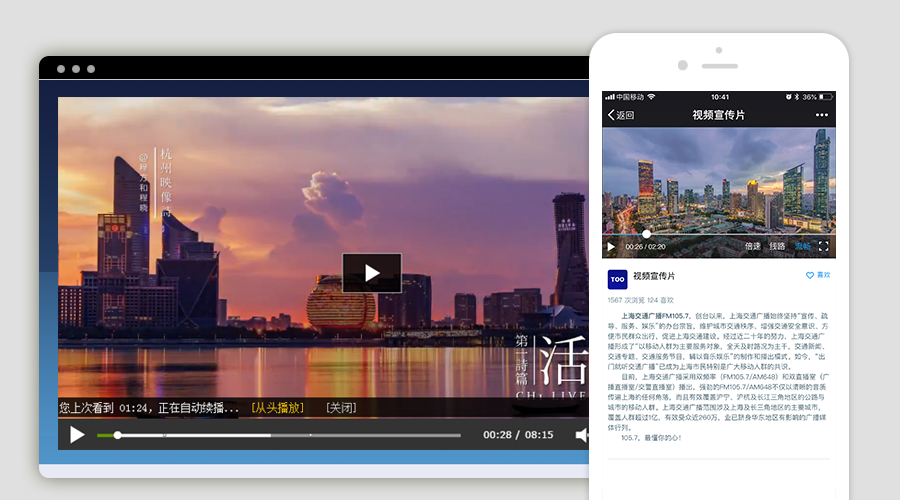This screenshot has height=500, width=900.
Task: Open the three-dot more menu on phone
Action: [x=821, y=115]
